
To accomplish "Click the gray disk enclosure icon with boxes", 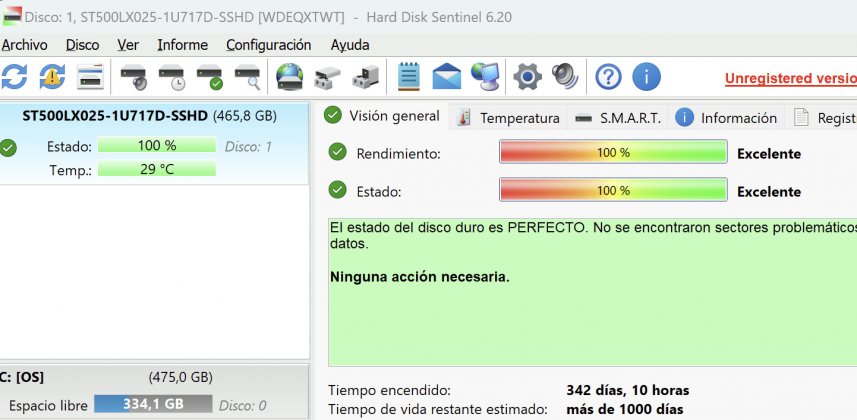I will [327, 77].
